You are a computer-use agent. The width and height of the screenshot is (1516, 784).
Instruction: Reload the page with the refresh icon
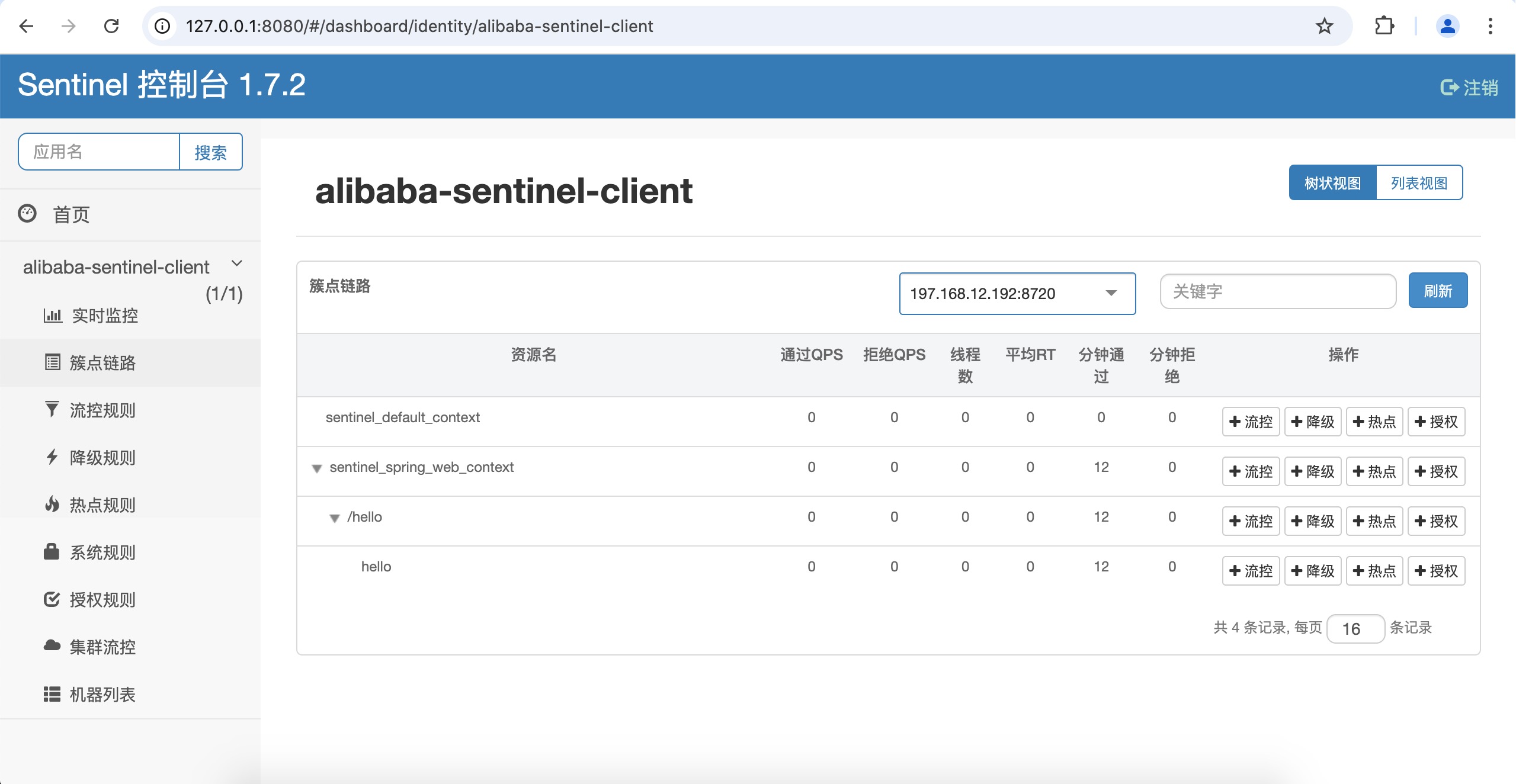[x=111, y=26]
